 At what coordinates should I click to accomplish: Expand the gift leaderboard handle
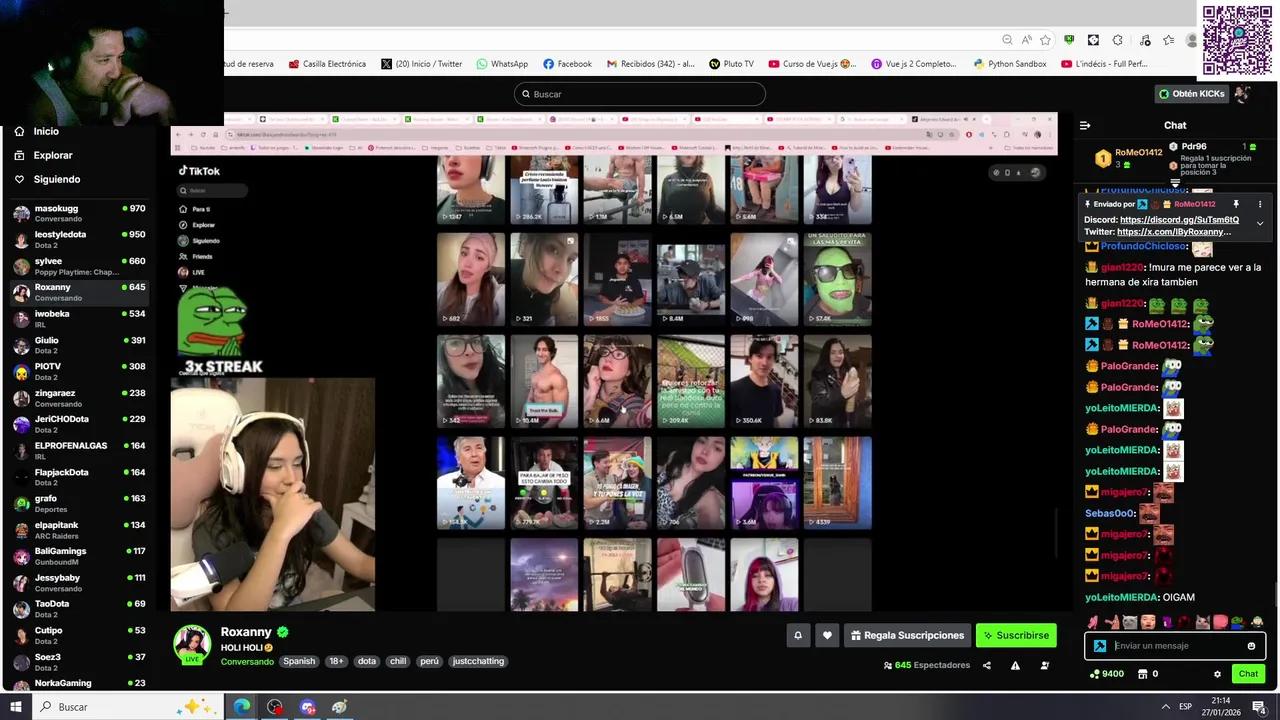[x=1175, y=183]
